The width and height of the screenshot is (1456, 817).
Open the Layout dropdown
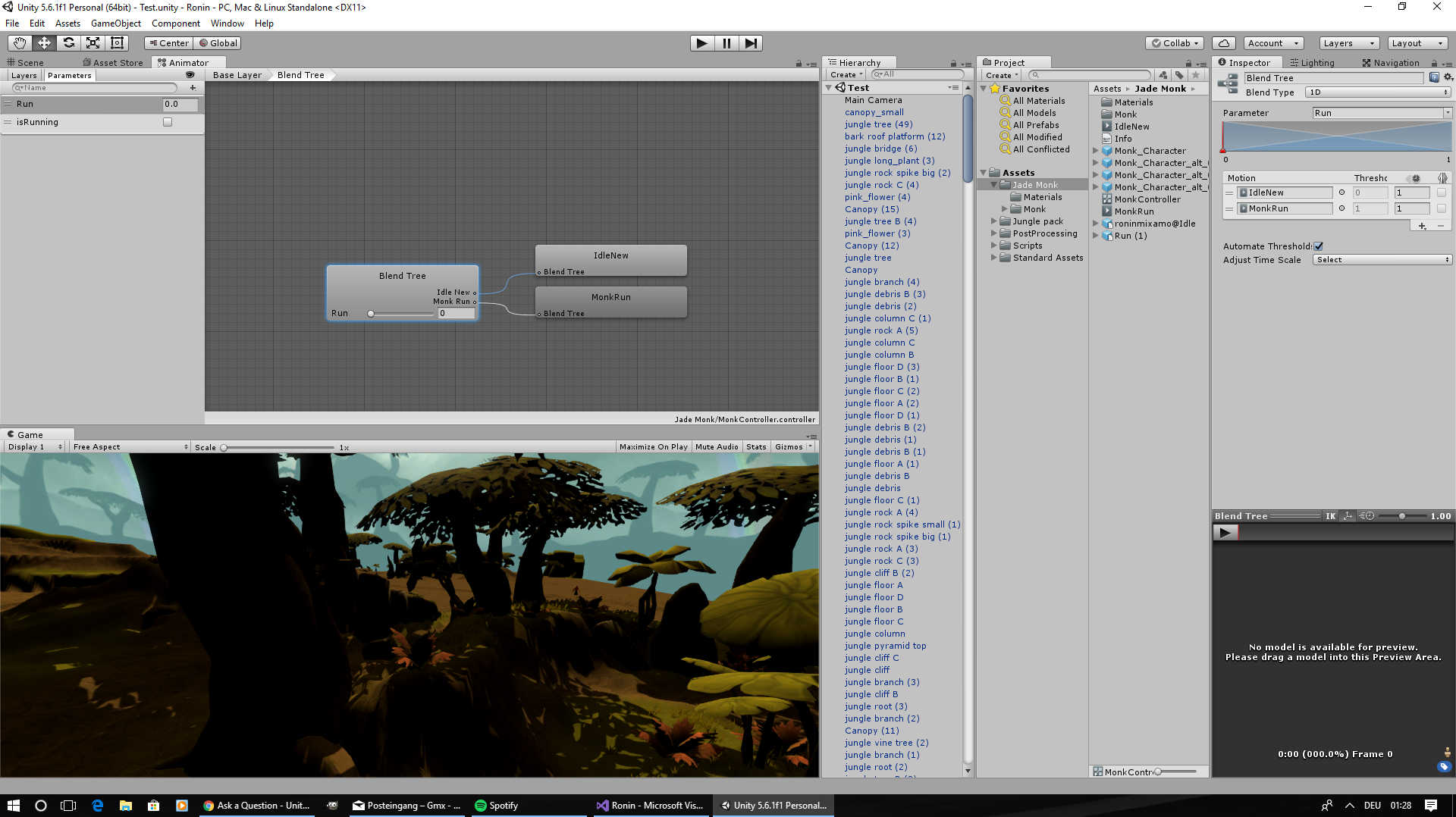coord(1417,43)
